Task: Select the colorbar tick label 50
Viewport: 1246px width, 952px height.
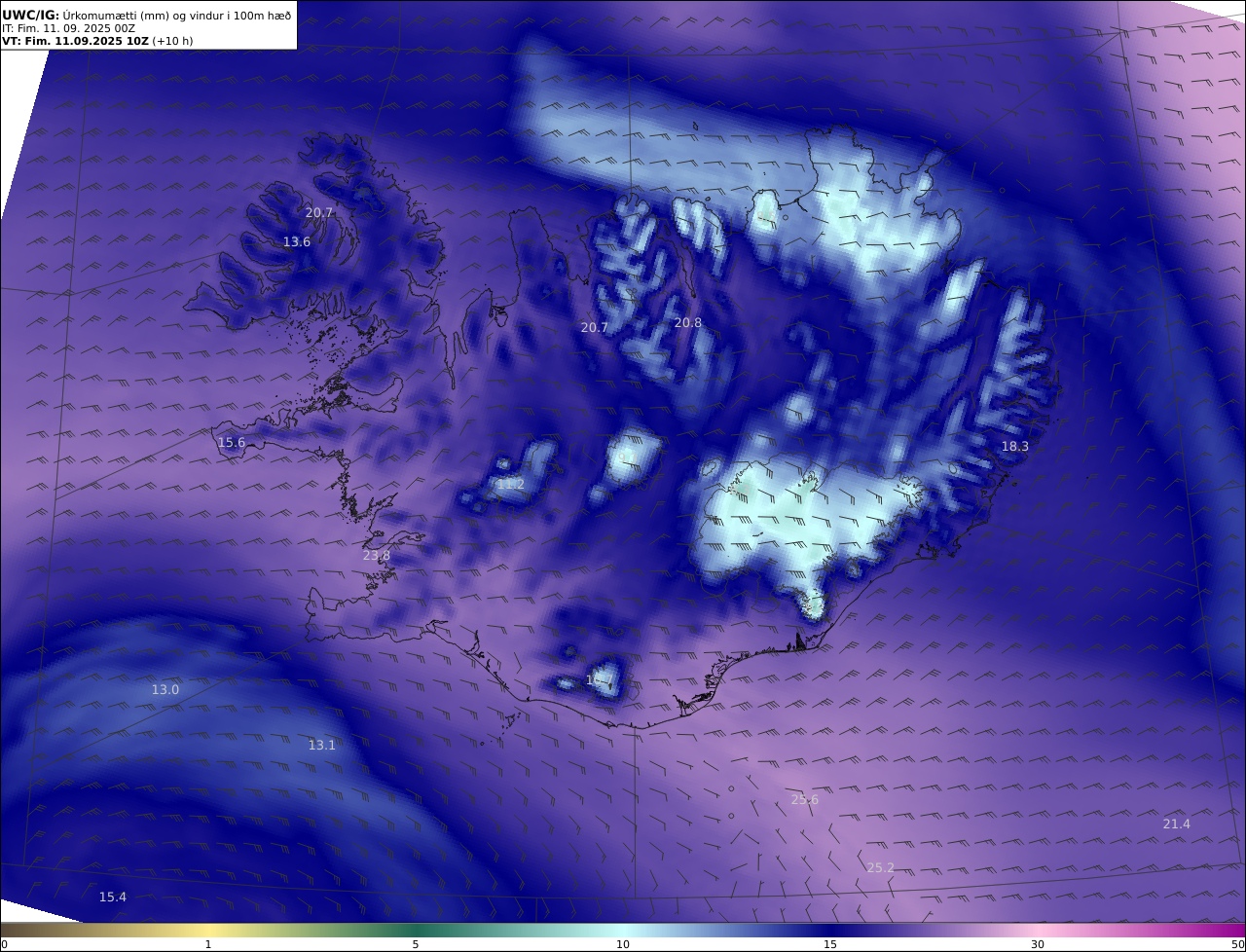Action: (1238, 945)
